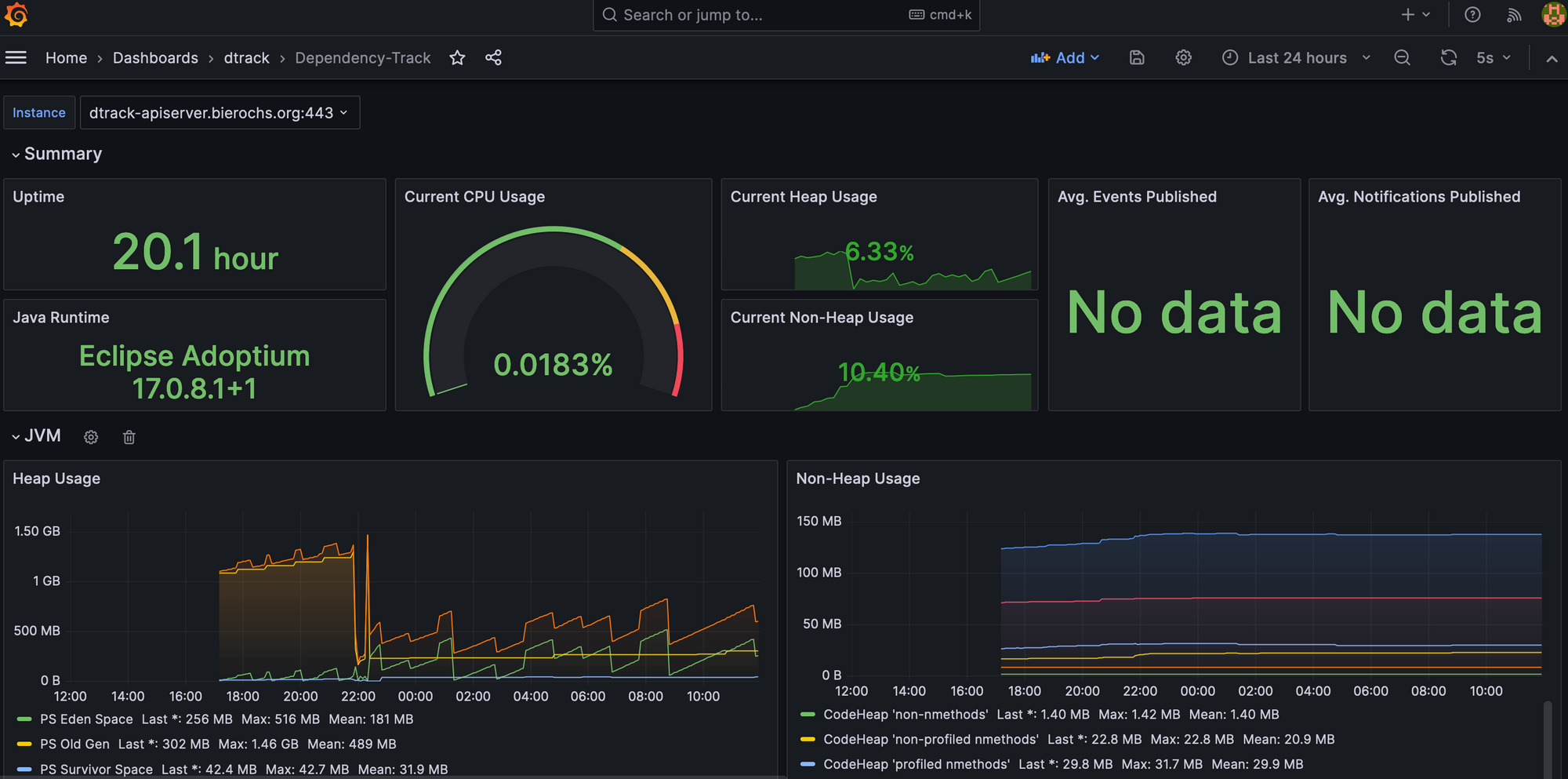
Task: Open the news feed RSS icon
Action: [1514, 15]
